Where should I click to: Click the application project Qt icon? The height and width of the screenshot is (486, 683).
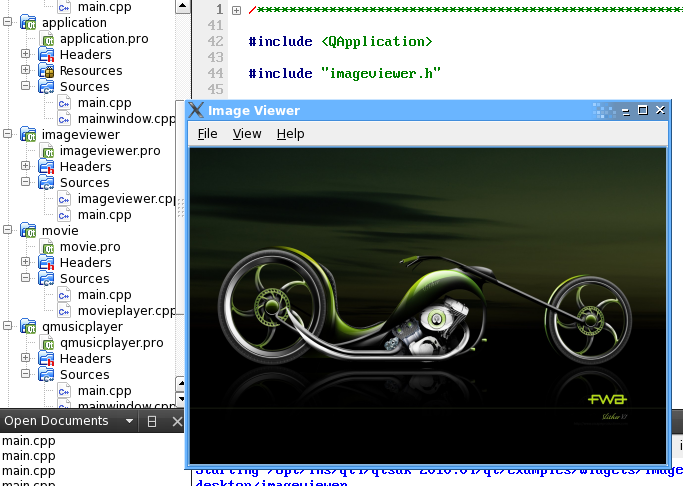[29, 23]
